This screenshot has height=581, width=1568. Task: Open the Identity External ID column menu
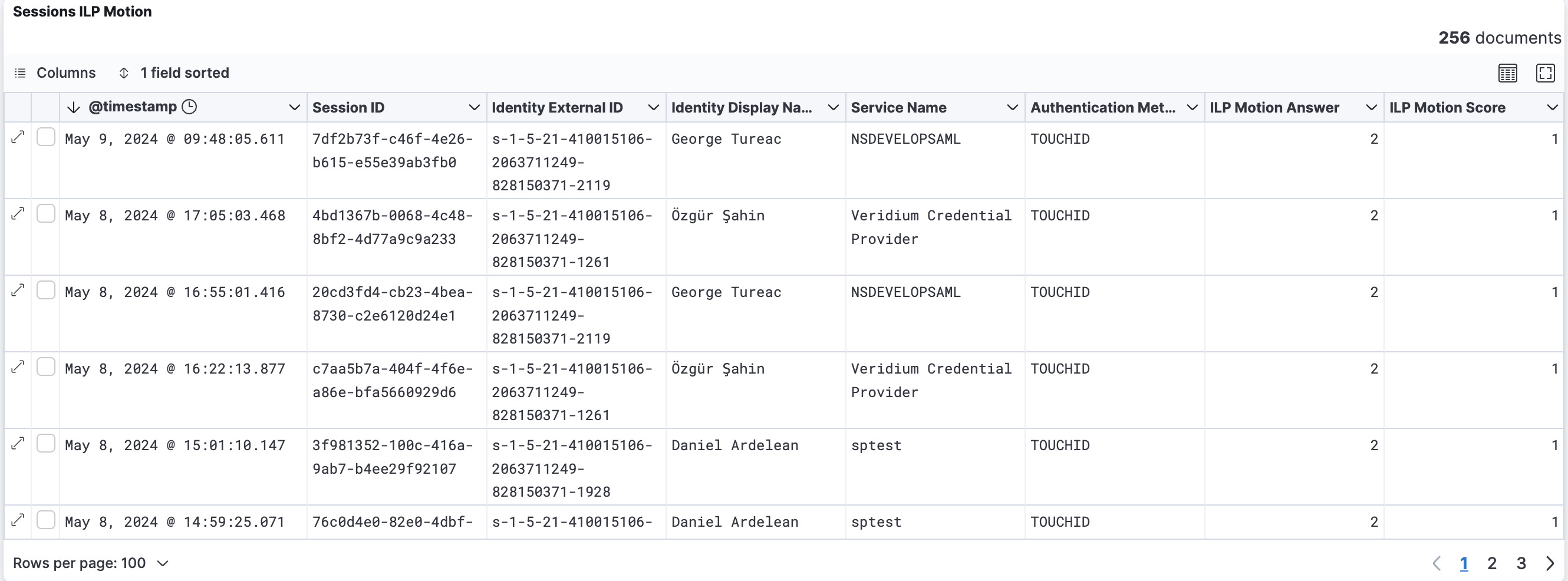click(x=653, y=107)
